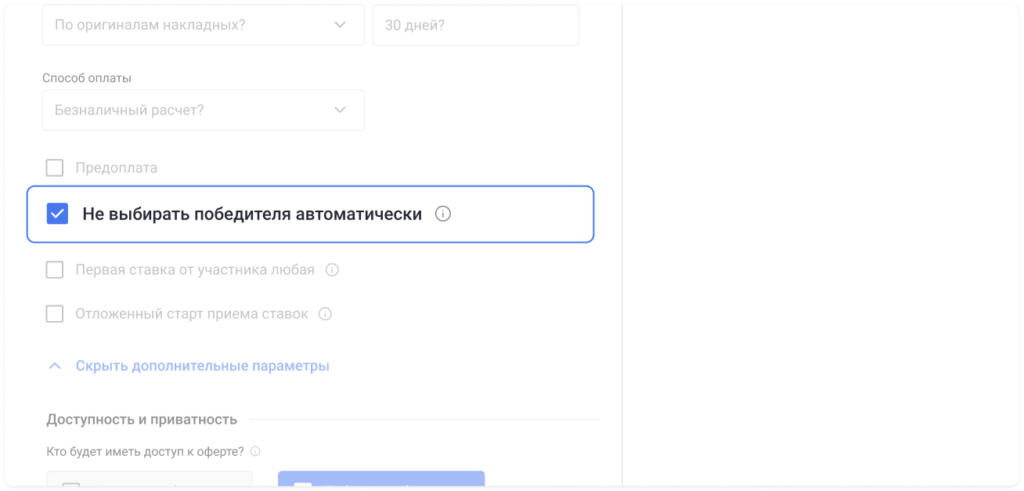Image resolution: width=1024 pixels, height=491 pixels.
Task: Click the arrow icon in 'Безналичный расчет?' field
Action: 340,109
